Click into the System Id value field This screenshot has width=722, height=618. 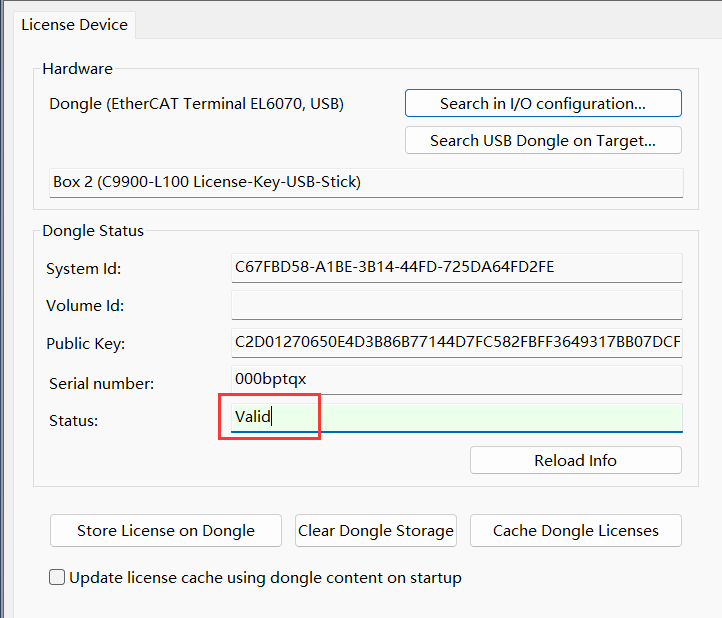pos(457,268)
